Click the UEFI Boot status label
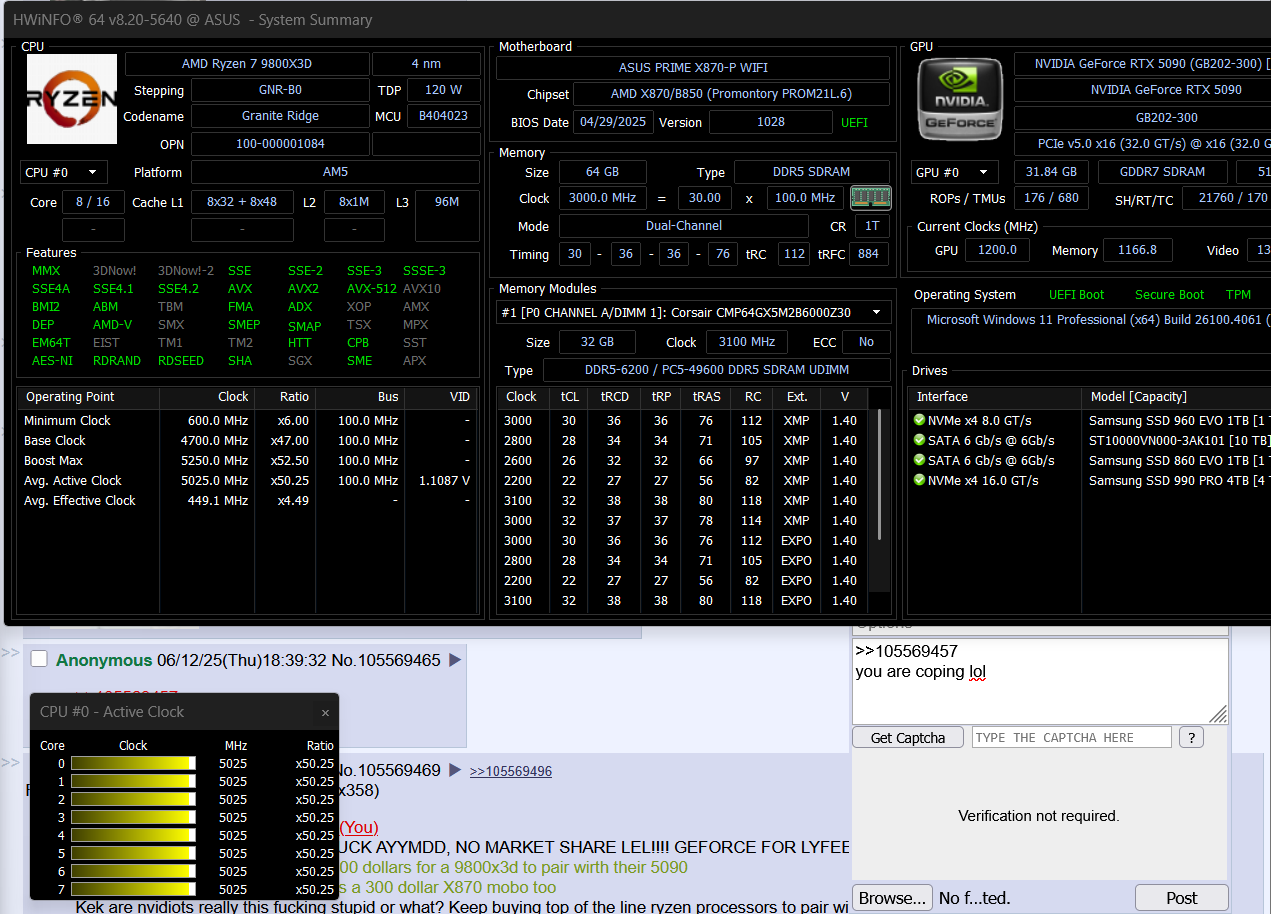 coord(1076,295)
